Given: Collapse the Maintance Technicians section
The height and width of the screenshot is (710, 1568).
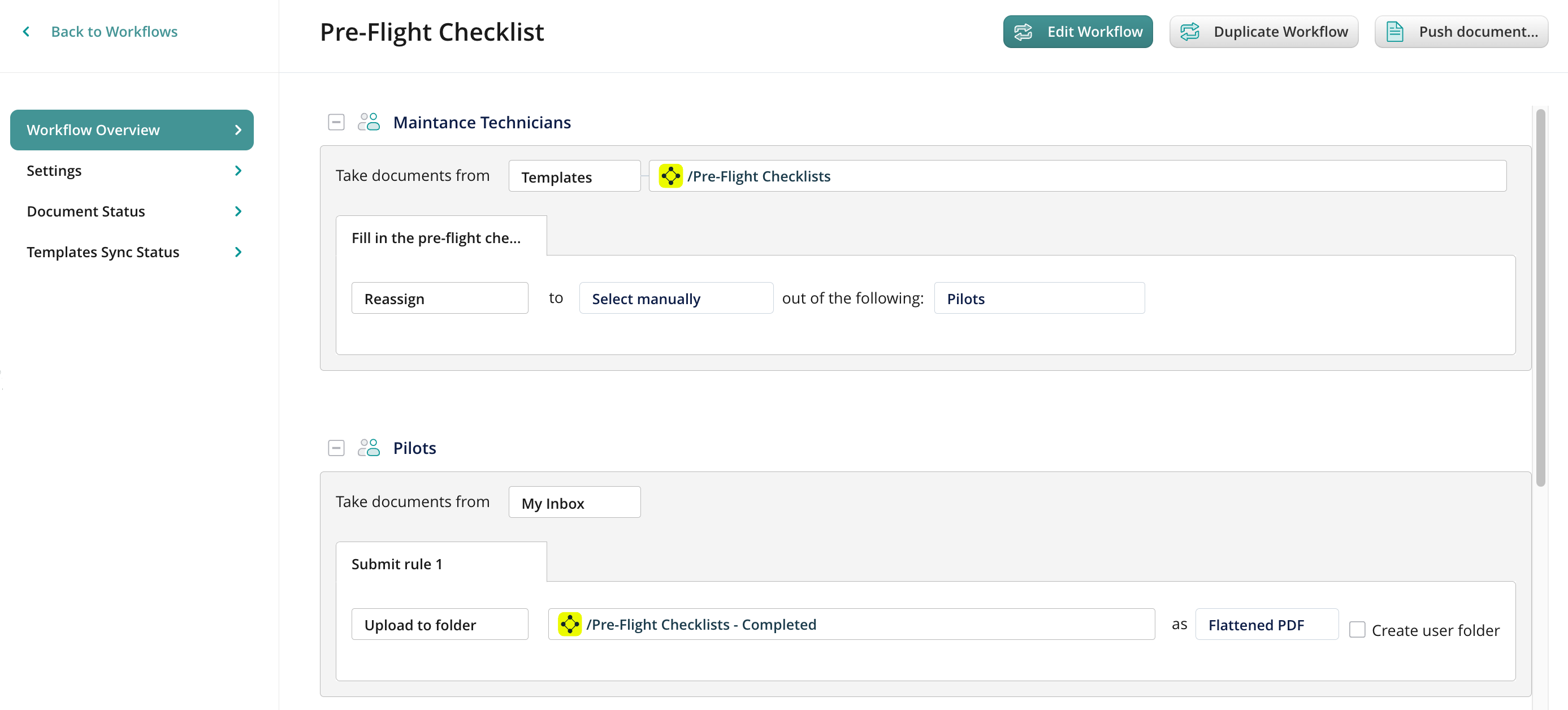Looking at the screenshot, I should (336, 123).
